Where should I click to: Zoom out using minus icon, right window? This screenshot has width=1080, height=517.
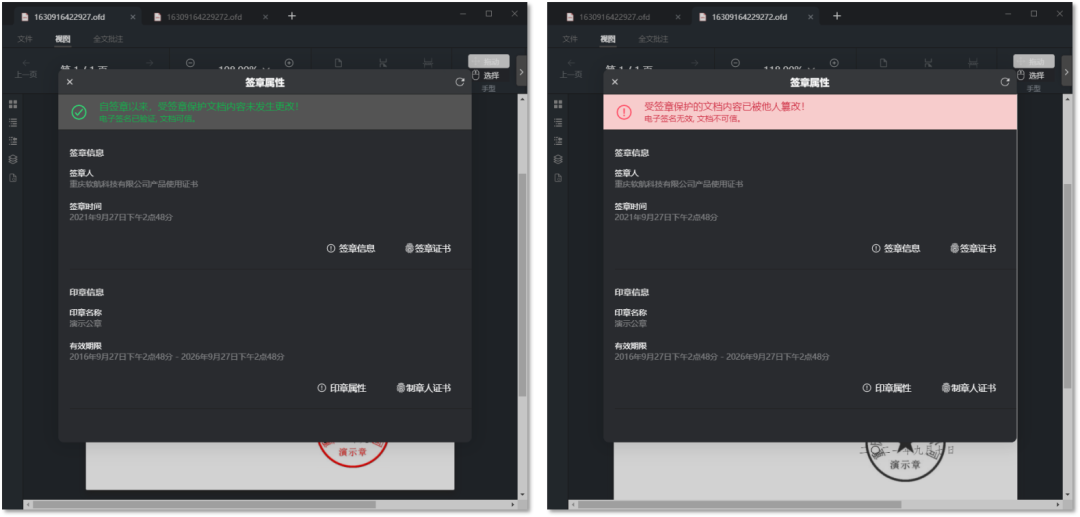tap(735, 63)
